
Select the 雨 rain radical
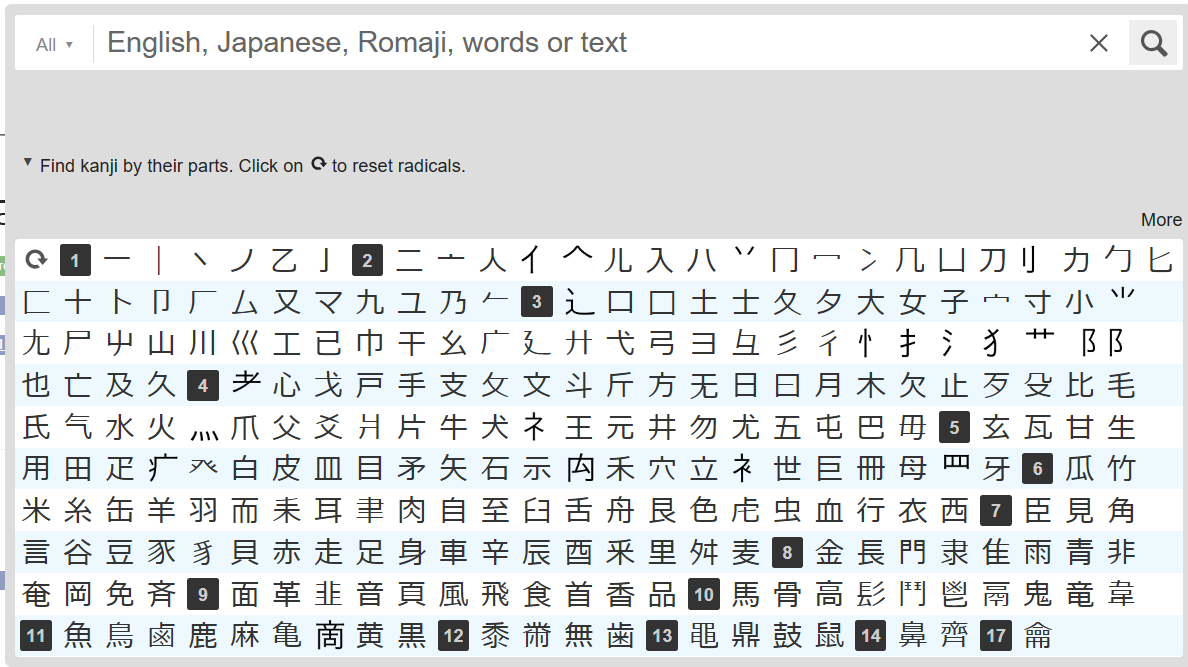point(1038,552)
